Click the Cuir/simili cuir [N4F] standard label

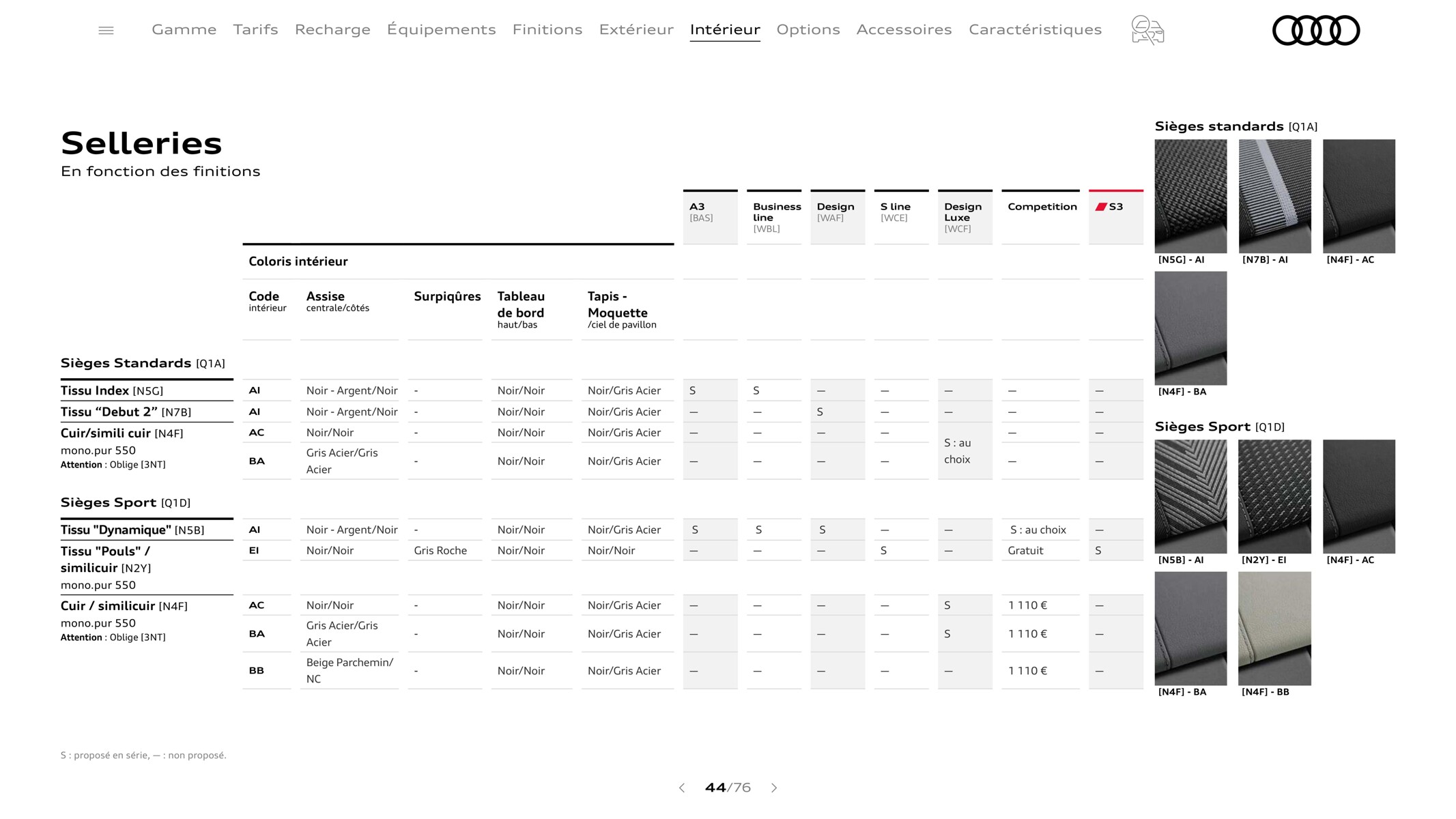tap(122, 433)
